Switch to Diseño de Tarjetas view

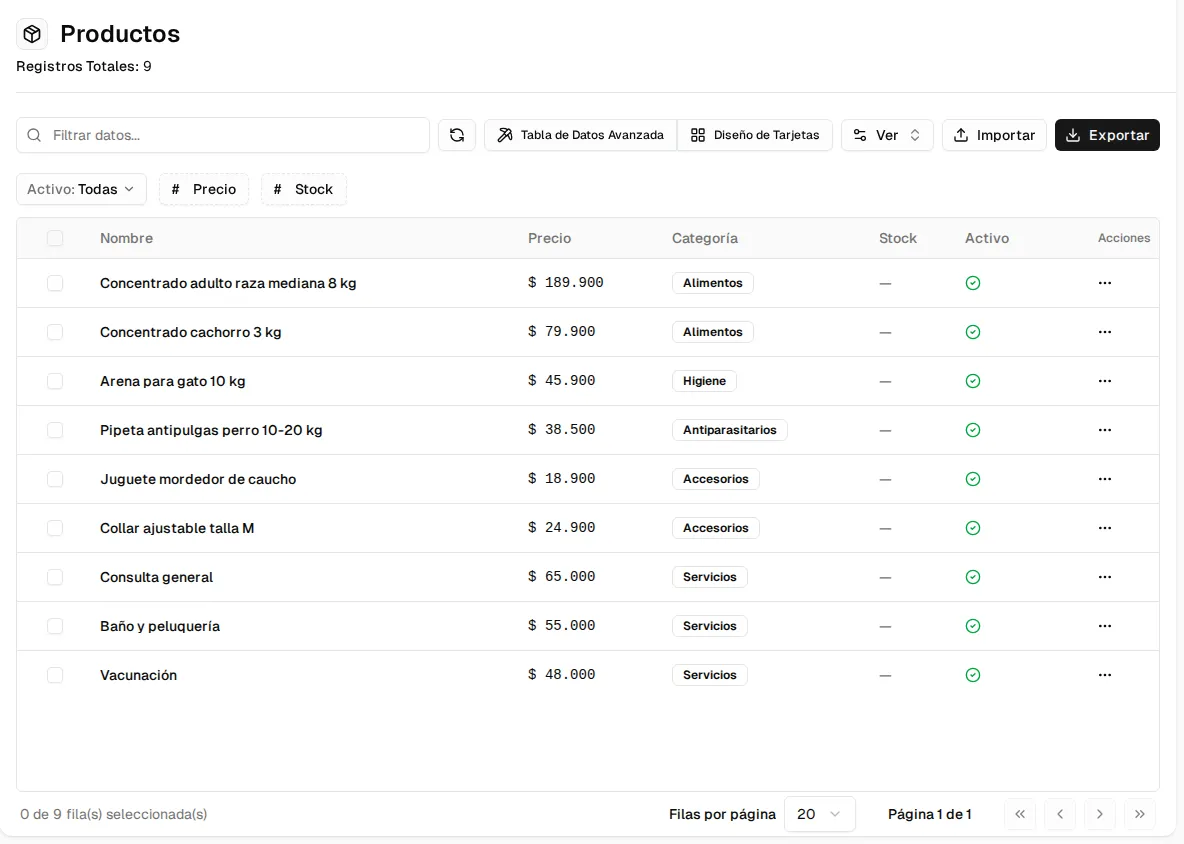tap(755, 135)
